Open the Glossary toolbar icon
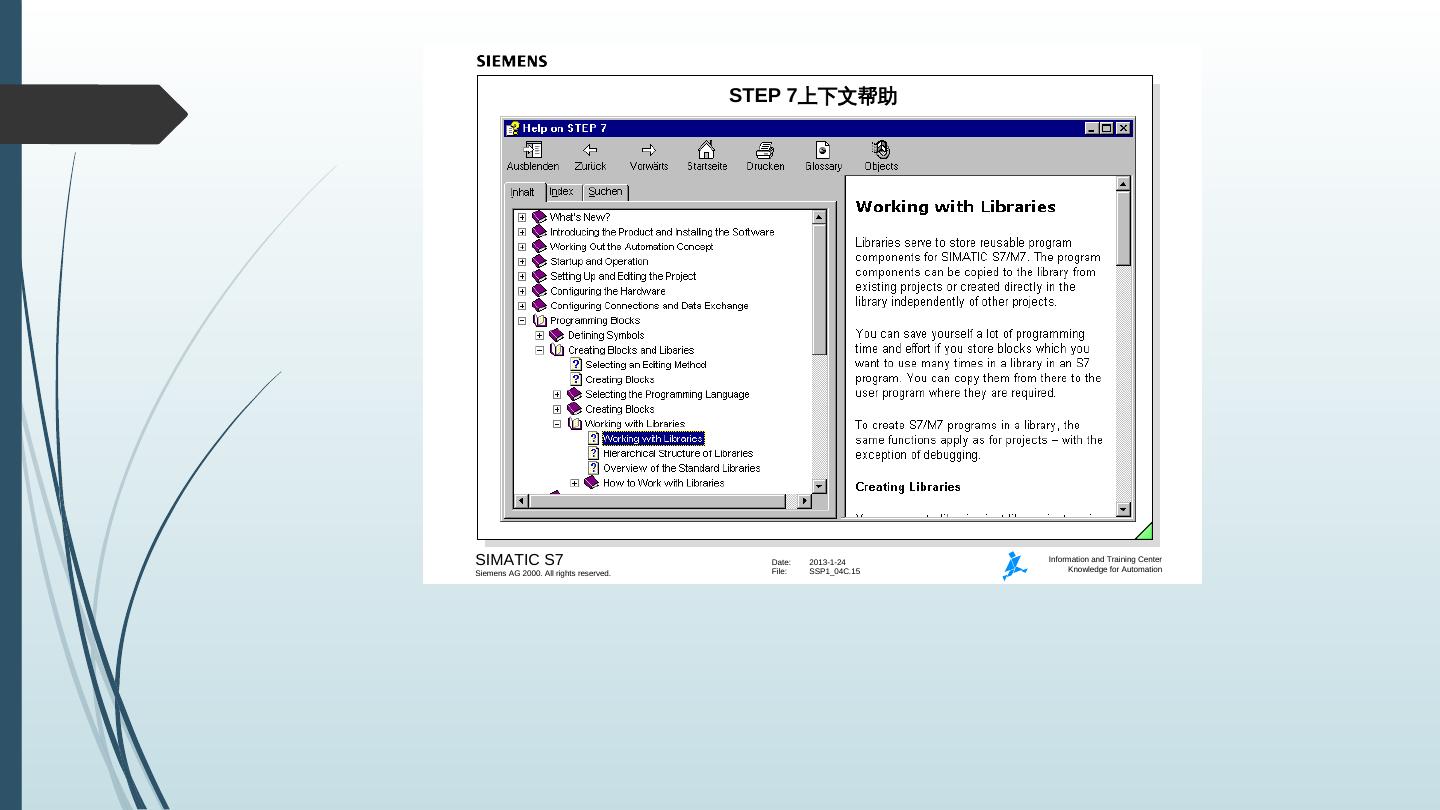Image resolution: width=1440 pixels, height=810 pixels. 823,150
